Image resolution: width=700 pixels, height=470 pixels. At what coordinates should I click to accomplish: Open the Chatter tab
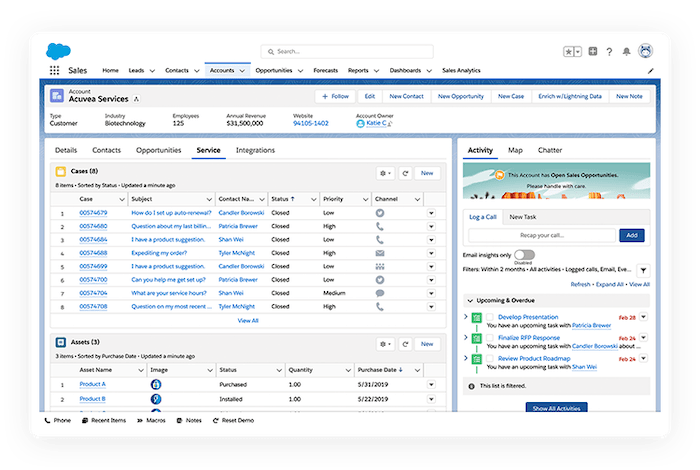coord(549,150)
